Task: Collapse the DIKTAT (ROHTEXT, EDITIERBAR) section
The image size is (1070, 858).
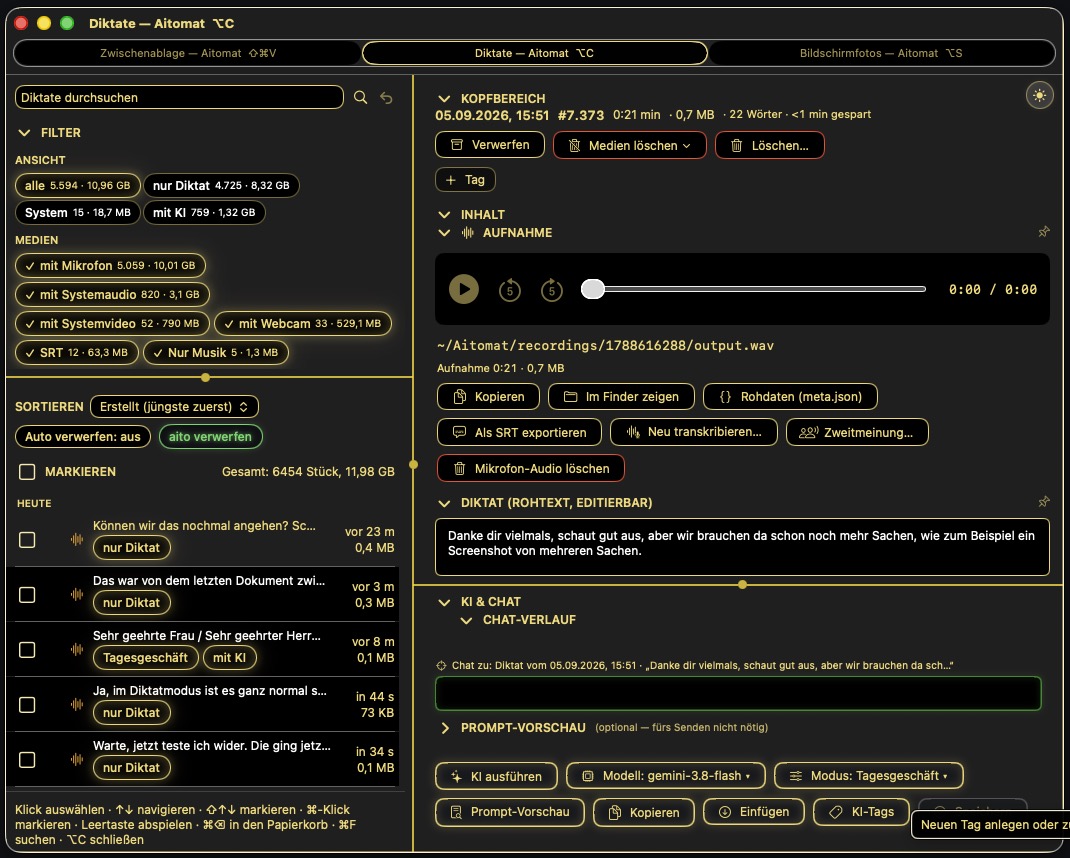Action: pos(444,503)
